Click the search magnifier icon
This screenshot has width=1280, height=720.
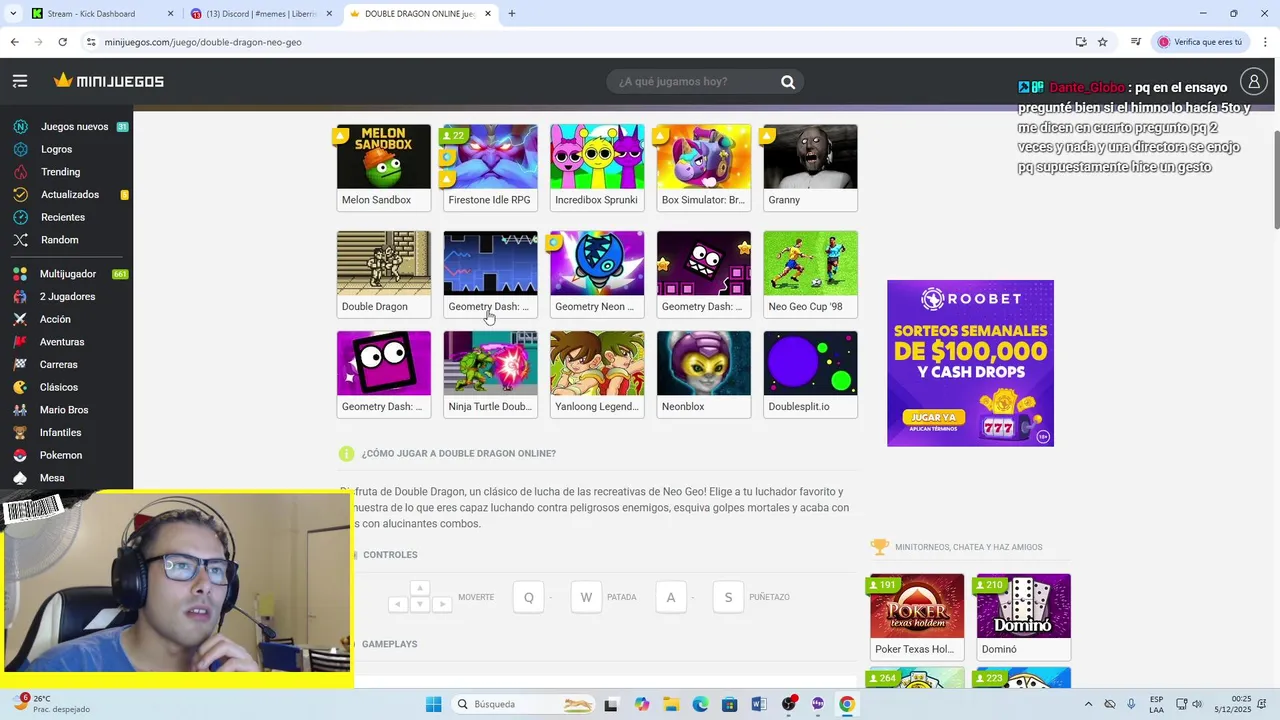click(x=788, y=82)
